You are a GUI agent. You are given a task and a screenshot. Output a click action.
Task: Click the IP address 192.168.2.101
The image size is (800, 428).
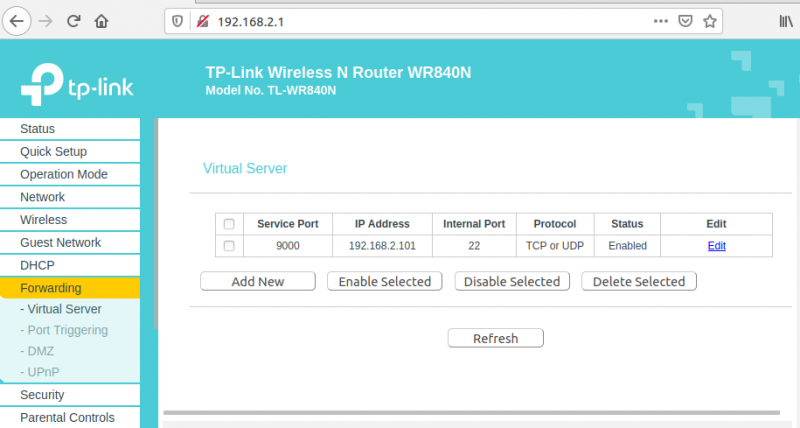[382, 246]
